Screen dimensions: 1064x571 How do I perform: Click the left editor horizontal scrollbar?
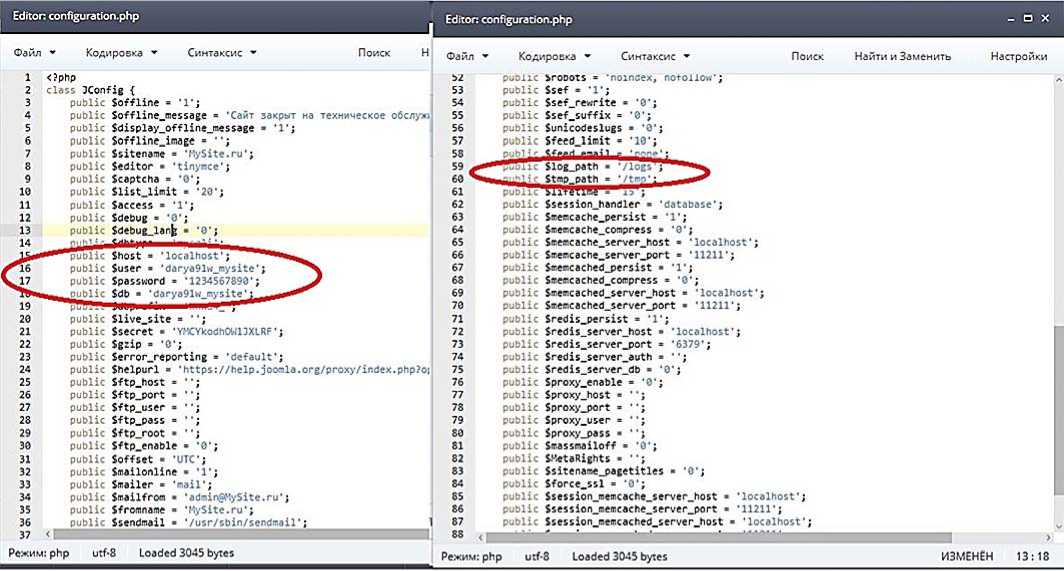(x=241, y=534)
